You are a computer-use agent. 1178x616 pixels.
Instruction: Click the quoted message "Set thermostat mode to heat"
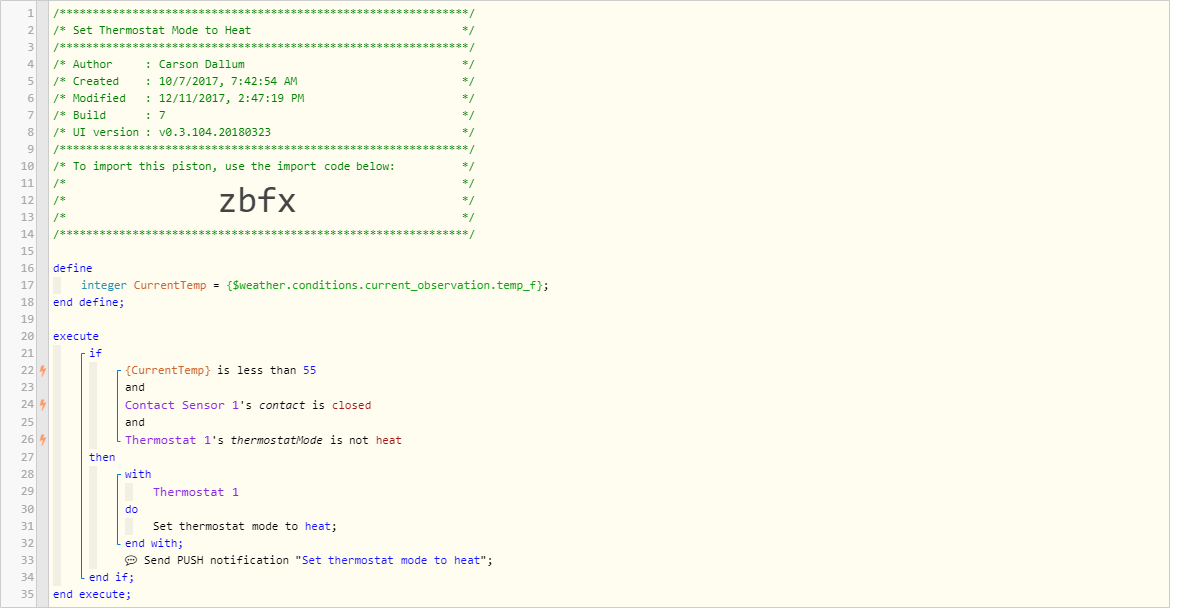[391, 560]
